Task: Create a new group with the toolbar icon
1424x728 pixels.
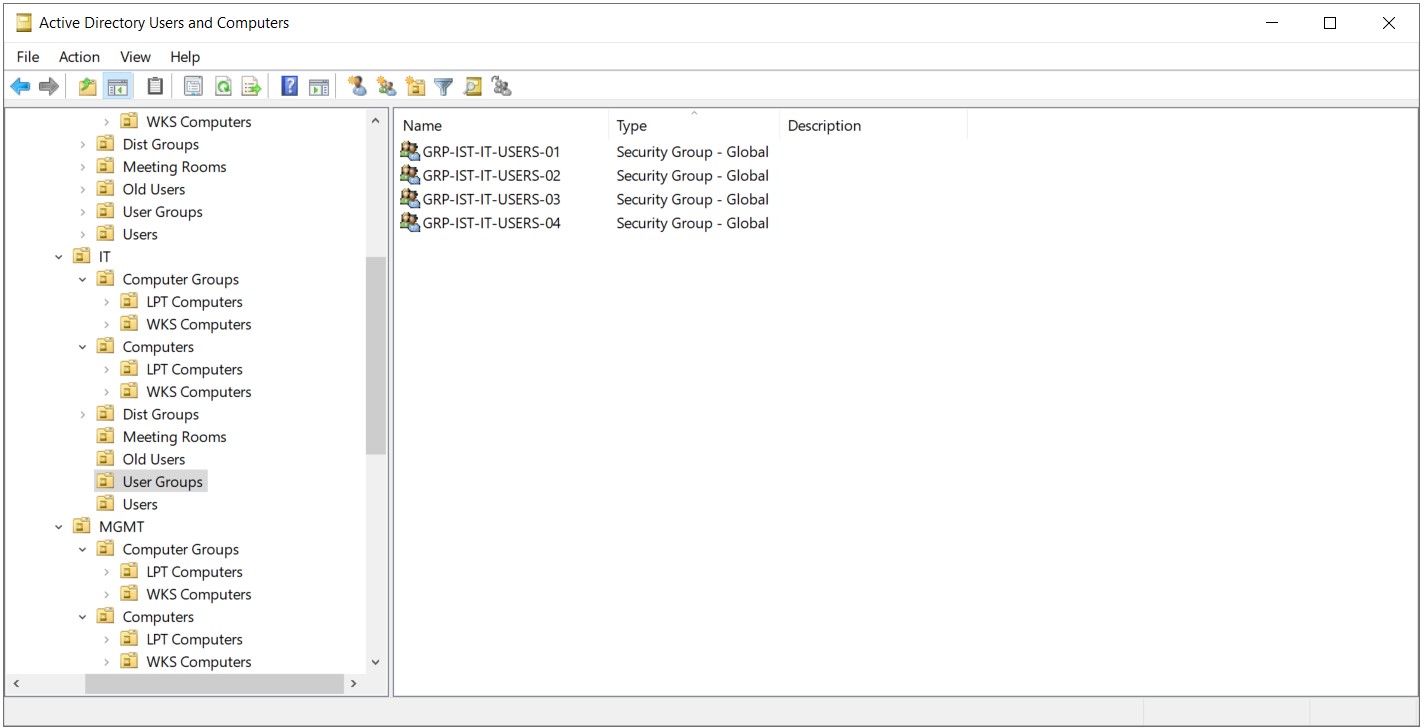Action: click(x=386, y=87)
